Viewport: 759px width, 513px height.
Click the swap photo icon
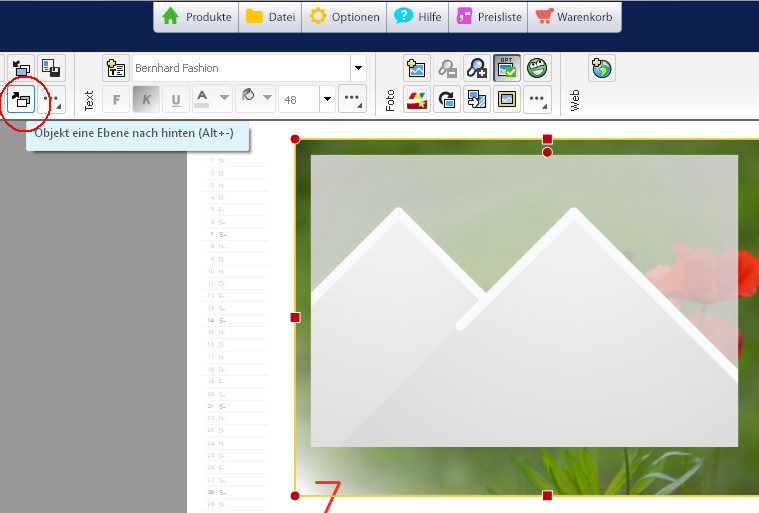coord(477,100)
